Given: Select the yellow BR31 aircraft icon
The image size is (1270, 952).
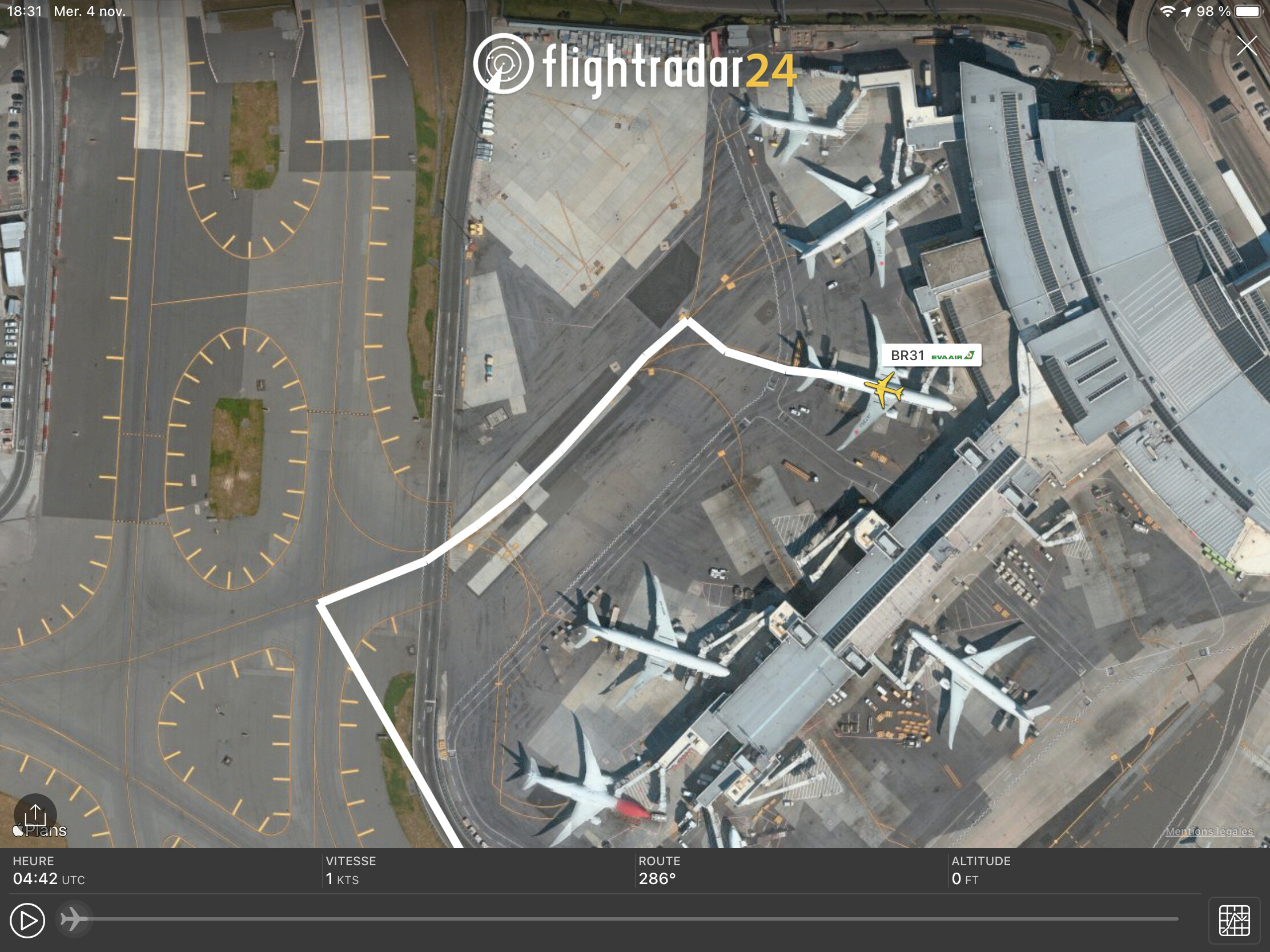Looking at the screenshot, I should [x=884, y=390].
